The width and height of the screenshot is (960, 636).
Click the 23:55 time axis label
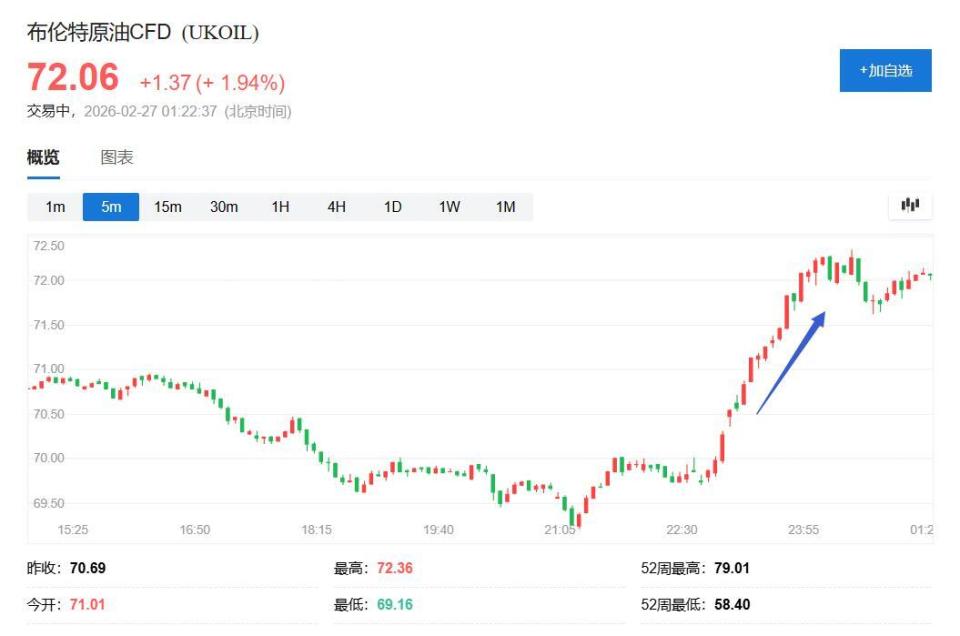coord(803,529)
